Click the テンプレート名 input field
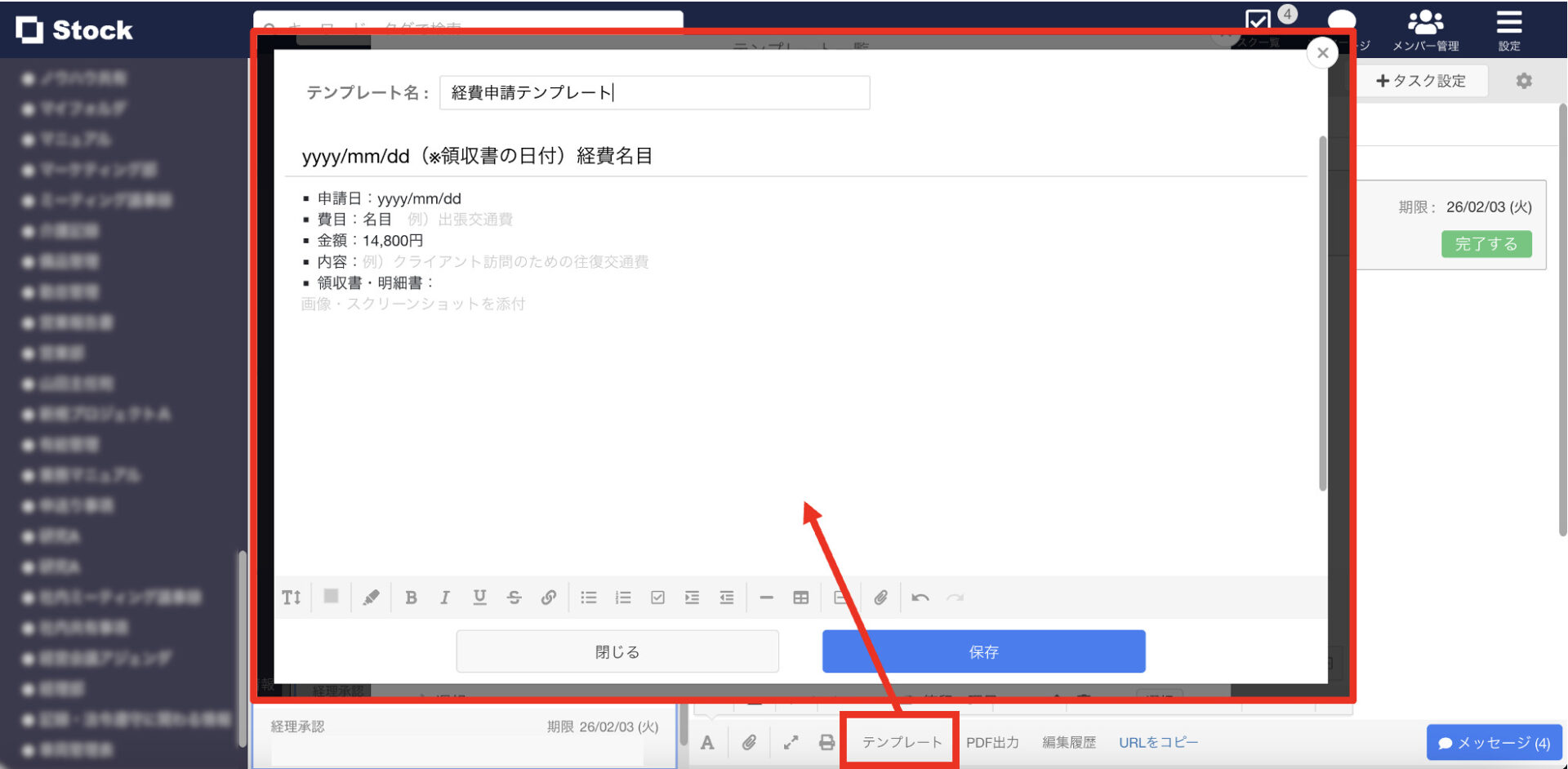 tap(653, 92)
